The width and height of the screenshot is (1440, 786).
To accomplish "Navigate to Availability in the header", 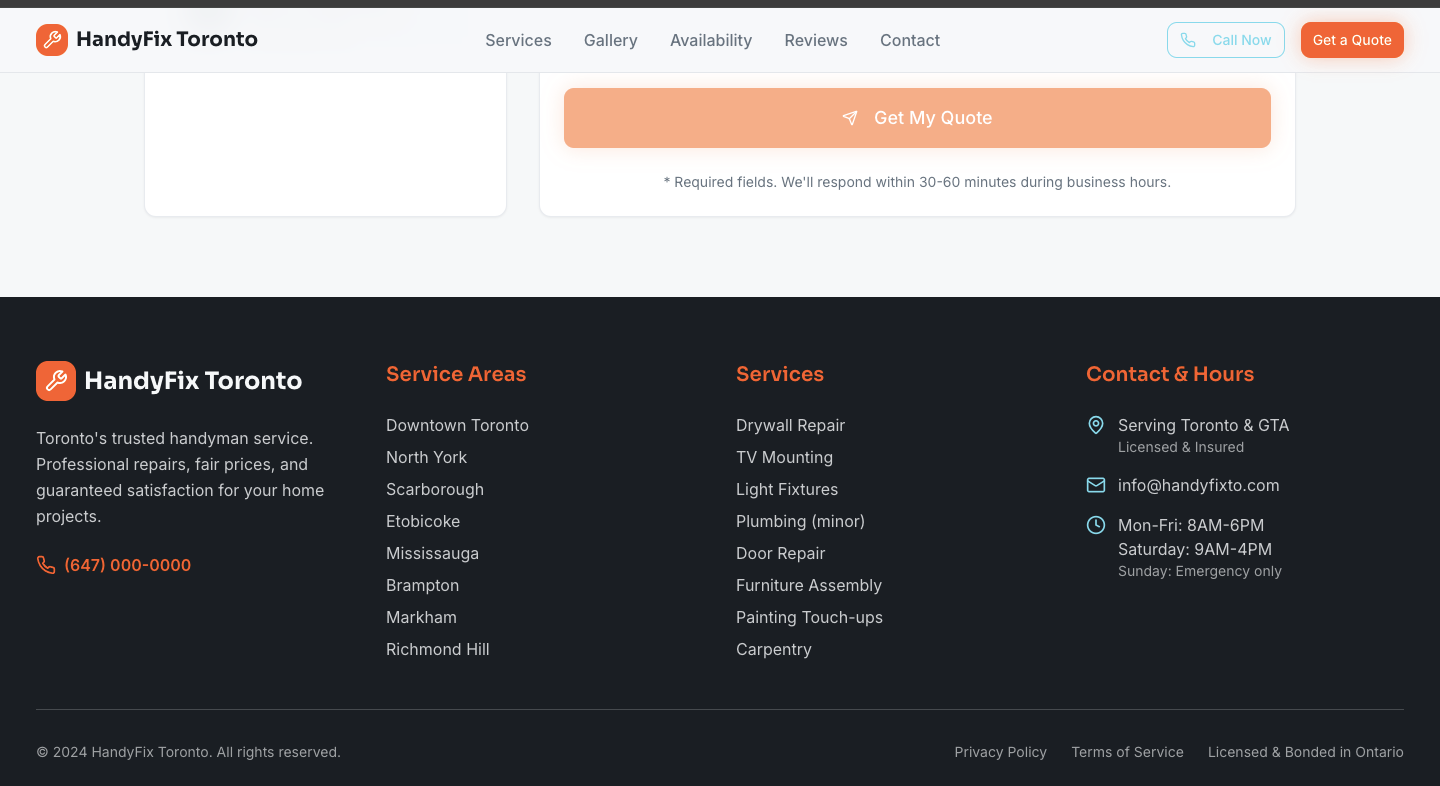I will [711, 40].
